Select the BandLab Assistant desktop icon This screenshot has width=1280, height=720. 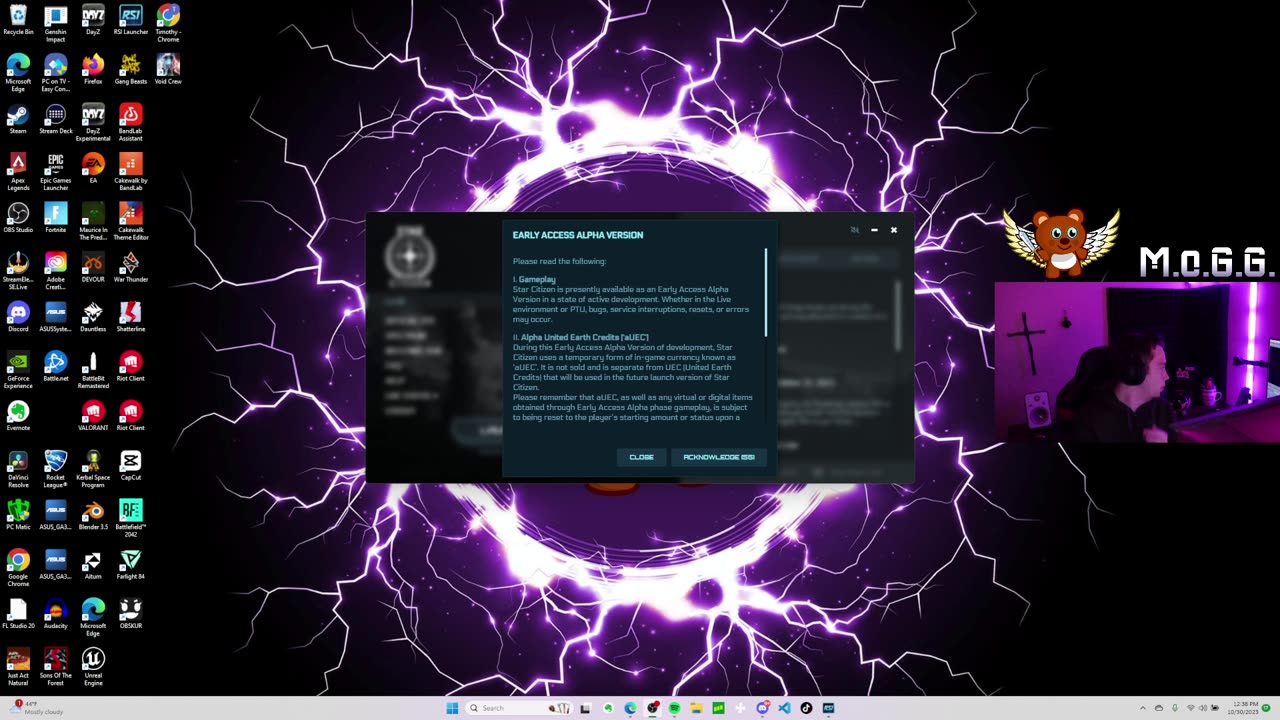(130, 123)
